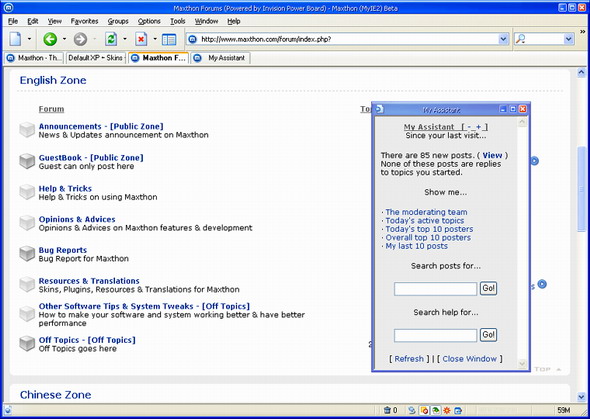
Task: Click the grey Forward arrow button
Action: (x=80, y=39)
